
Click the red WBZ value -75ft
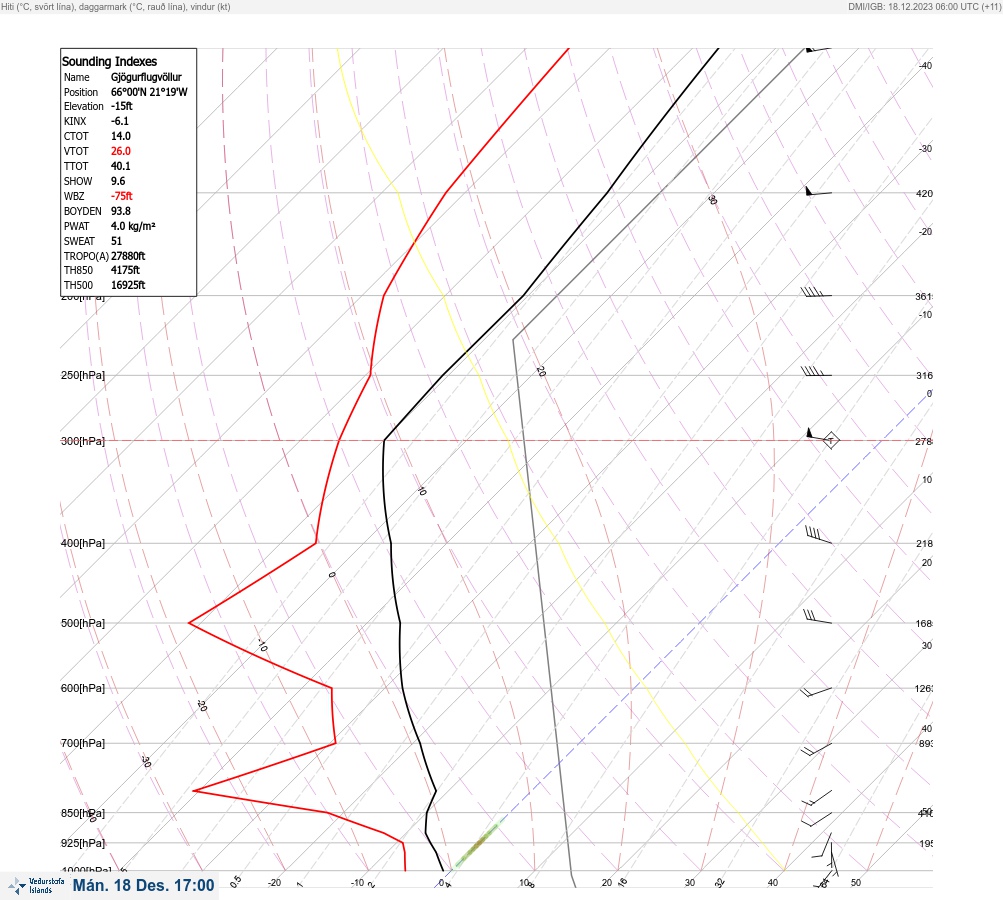122,196
